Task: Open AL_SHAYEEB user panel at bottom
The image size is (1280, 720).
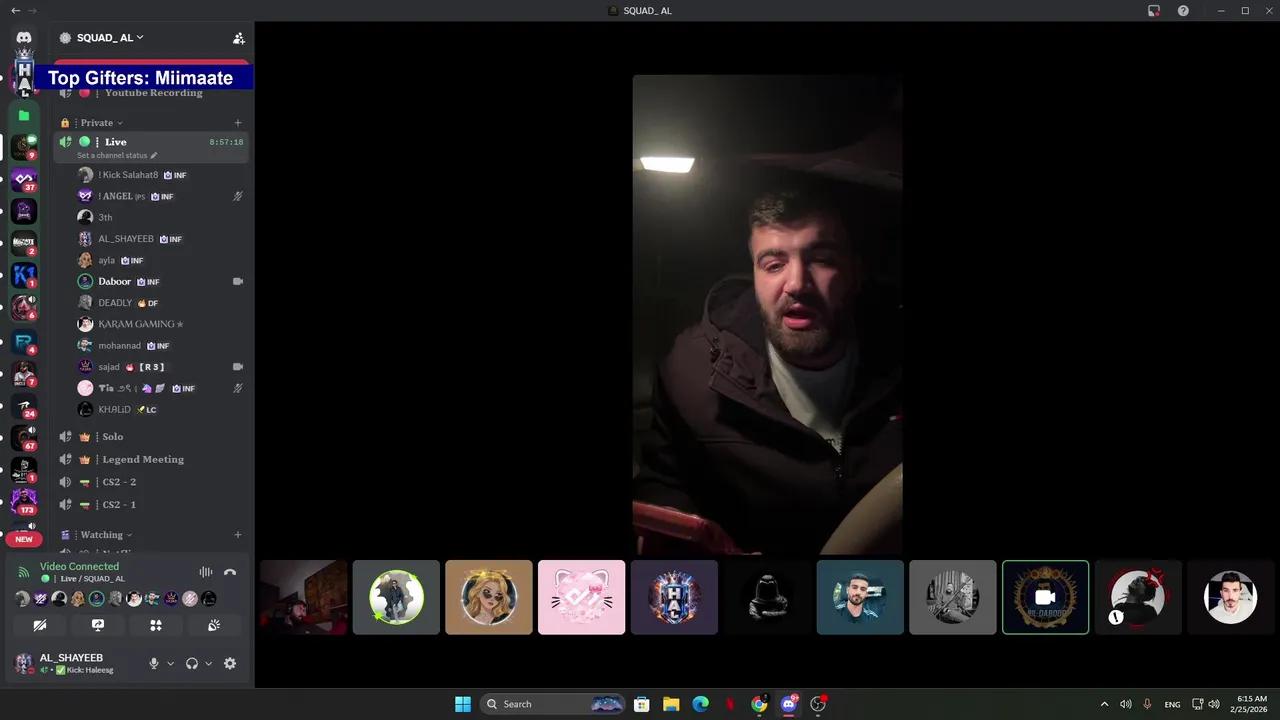Action: click(75, 663)
